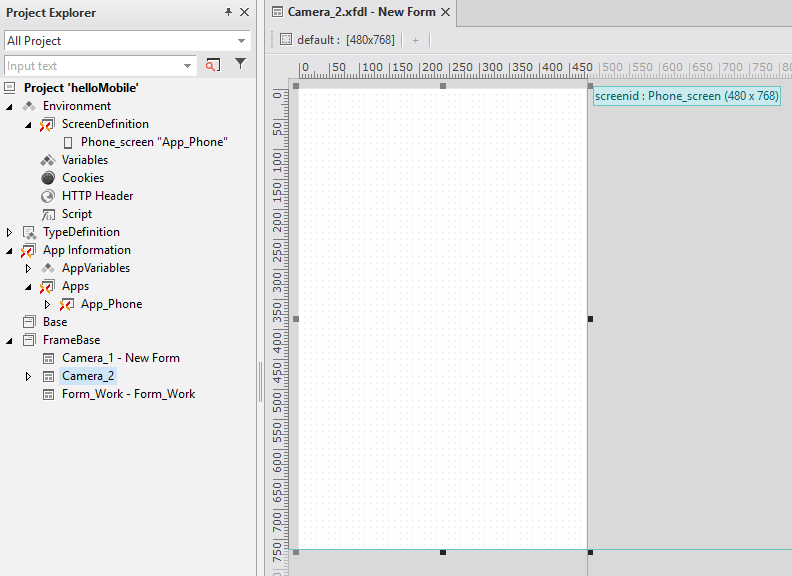Viewport: 792px width, 576px height.
Task: Click the form design canvas
Action: click(443, 319)
